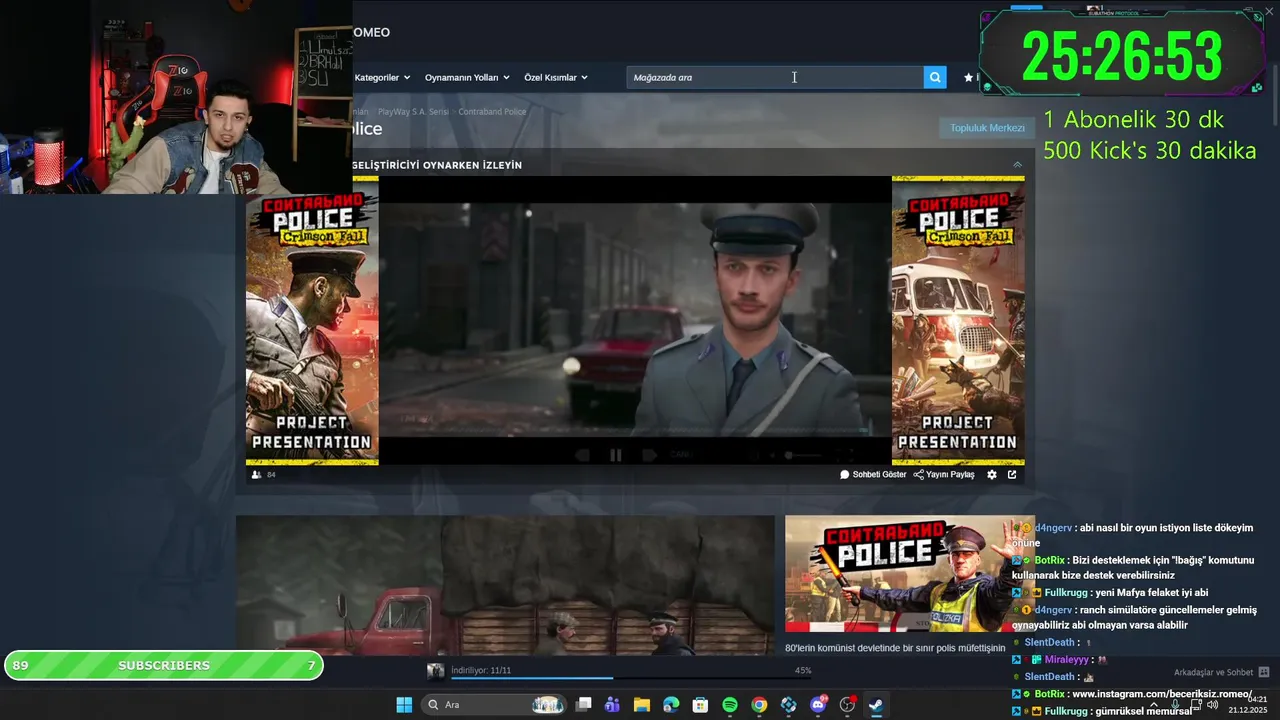Open the Windows Start menu

coord(404,705)
